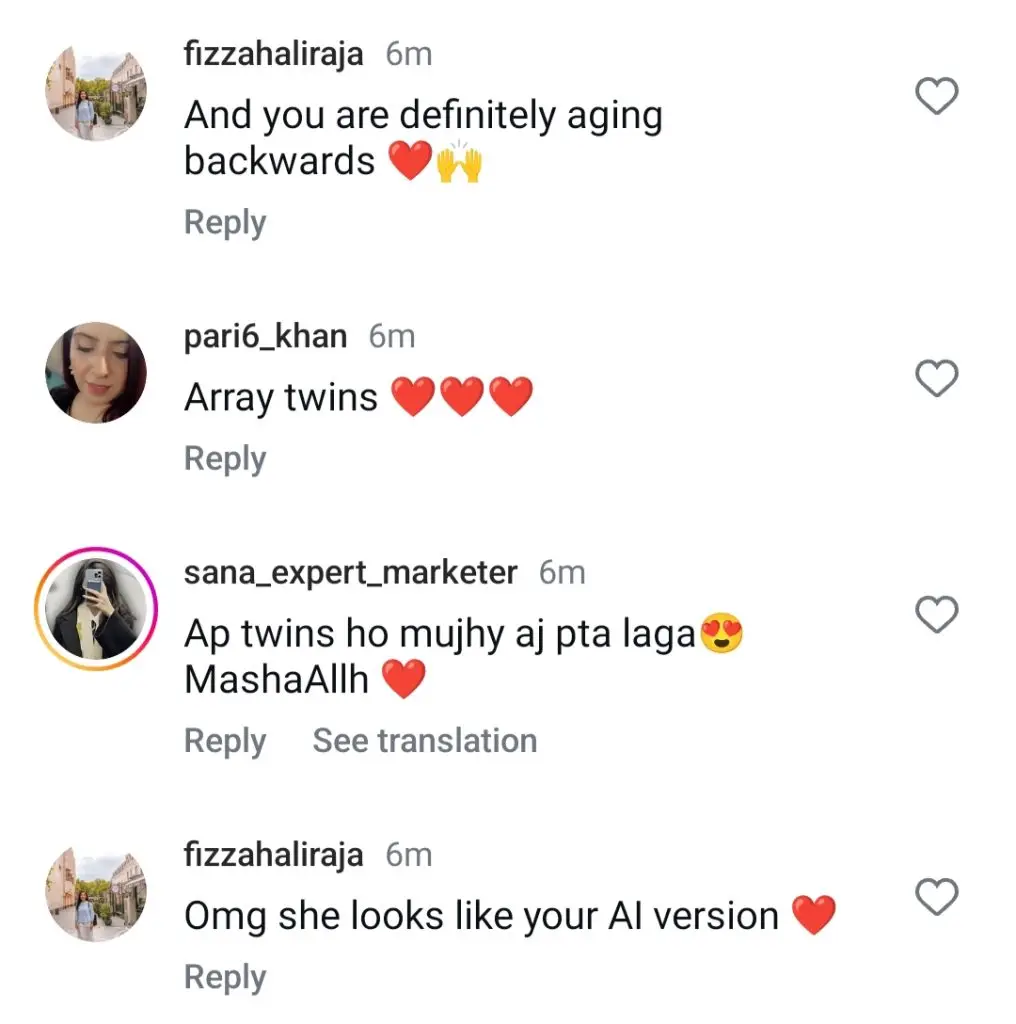
Task: Open fizzahaliraja username above "aging backwards" comment
Action: pos(273,55)
